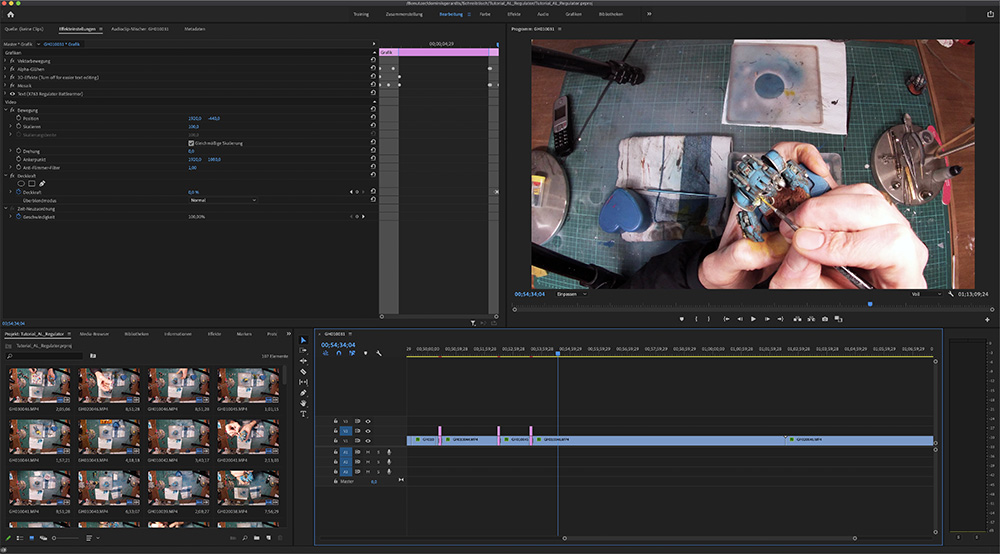Click the Extract button in Program monitor
The width and height of the screenshot is (1000, 554).
pyautogui.click(x=811, y=319)
